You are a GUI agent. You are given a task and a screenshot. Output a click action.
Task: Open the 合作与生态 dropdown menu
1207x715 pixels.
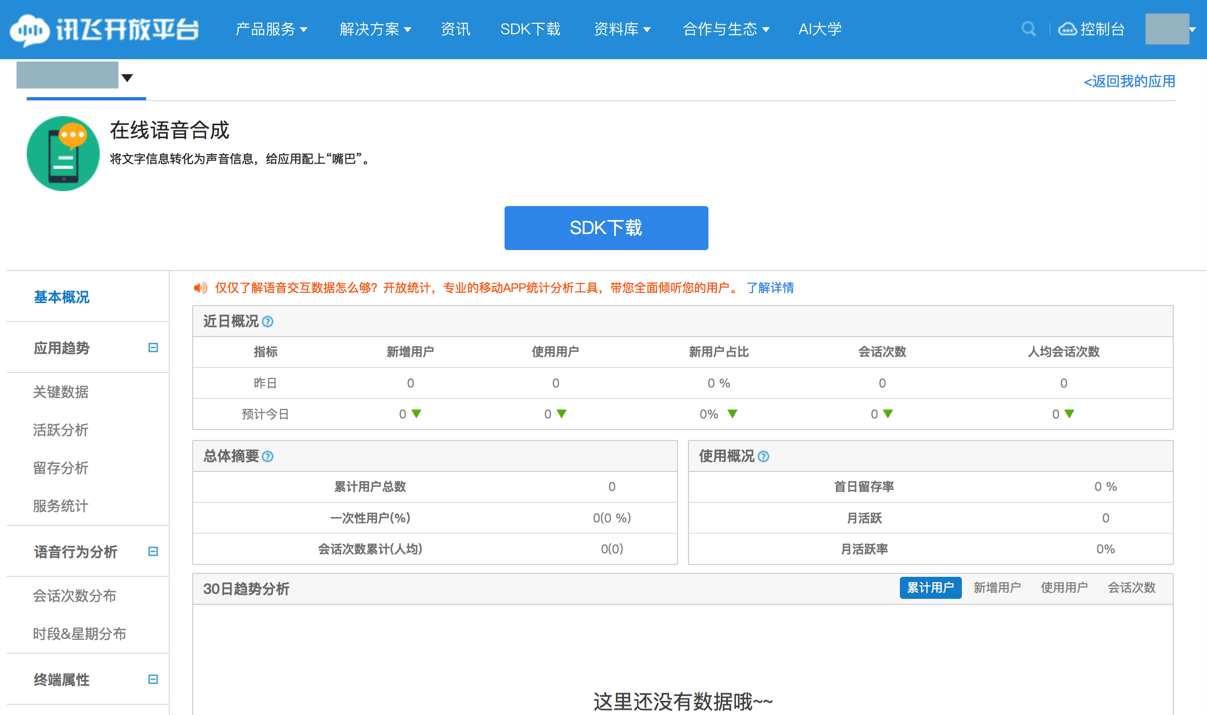(726, 29)
